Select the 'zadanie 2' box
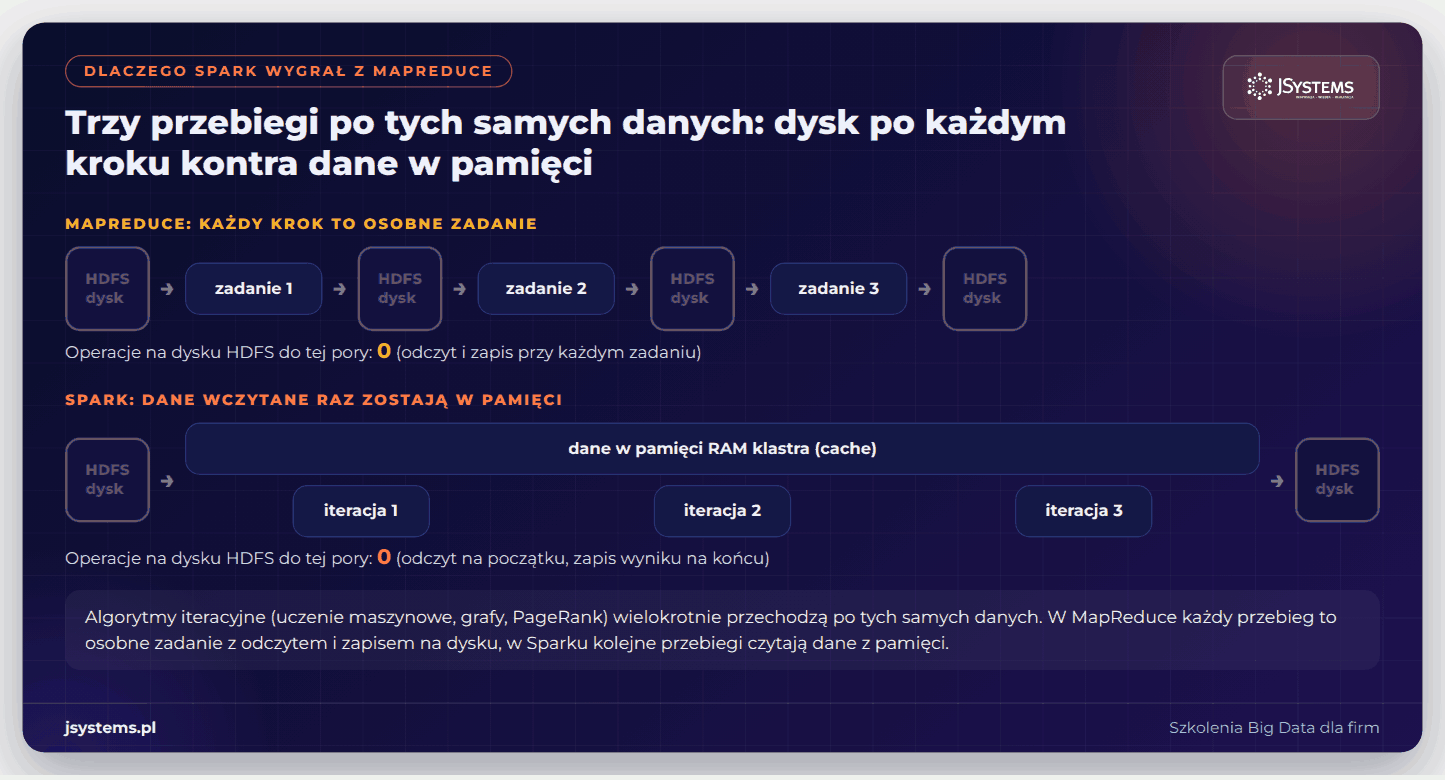 (546, 289)
